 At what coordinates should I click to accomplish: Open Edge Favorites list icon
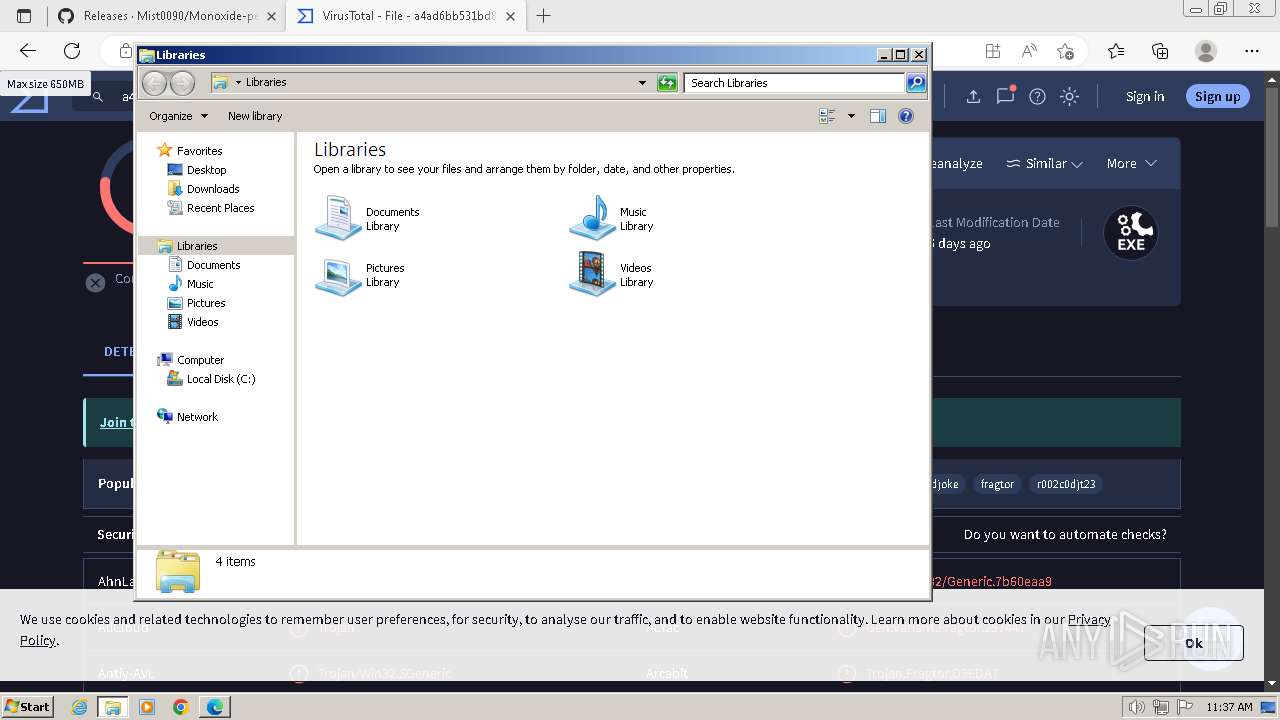click(1116, 51)
